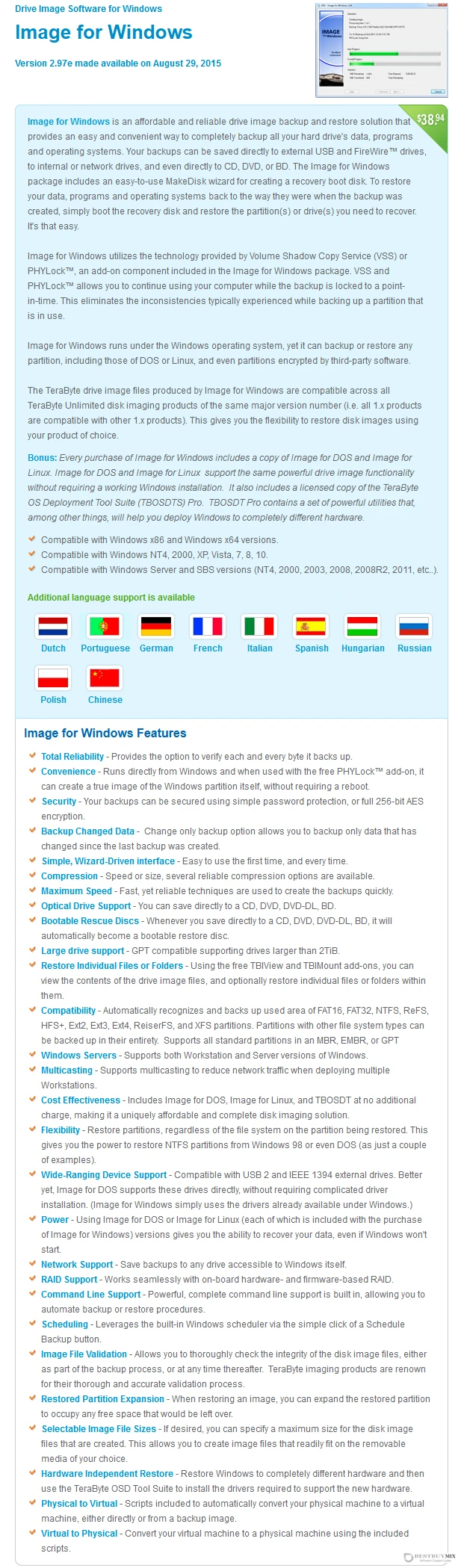Click checkmark beside Virtual to Physical
The image size is (461, 1568).
(x=33, y=1533)
